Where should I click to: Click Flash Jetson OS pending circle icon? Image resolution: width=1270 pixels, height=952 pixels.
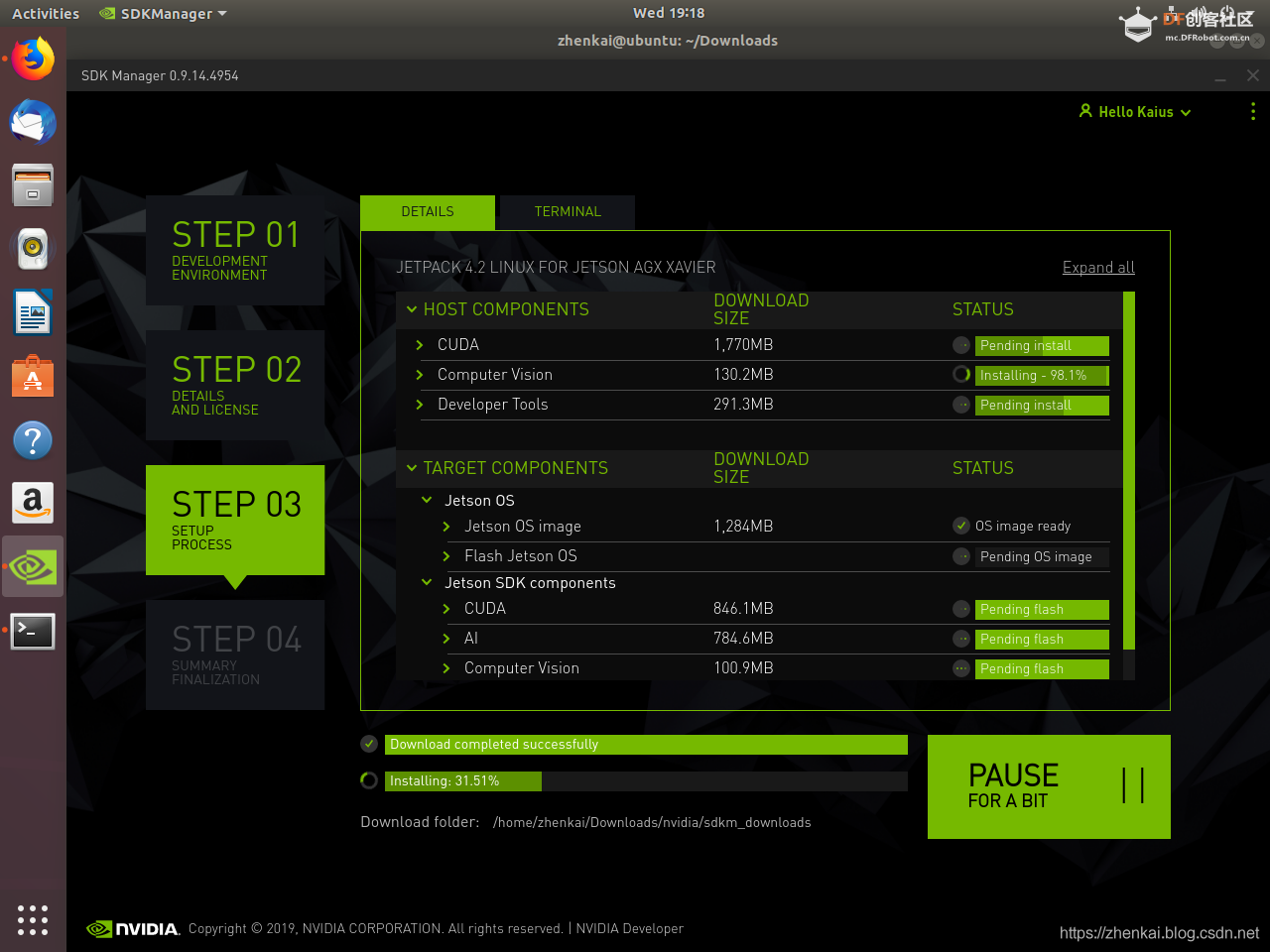[961, 556]
